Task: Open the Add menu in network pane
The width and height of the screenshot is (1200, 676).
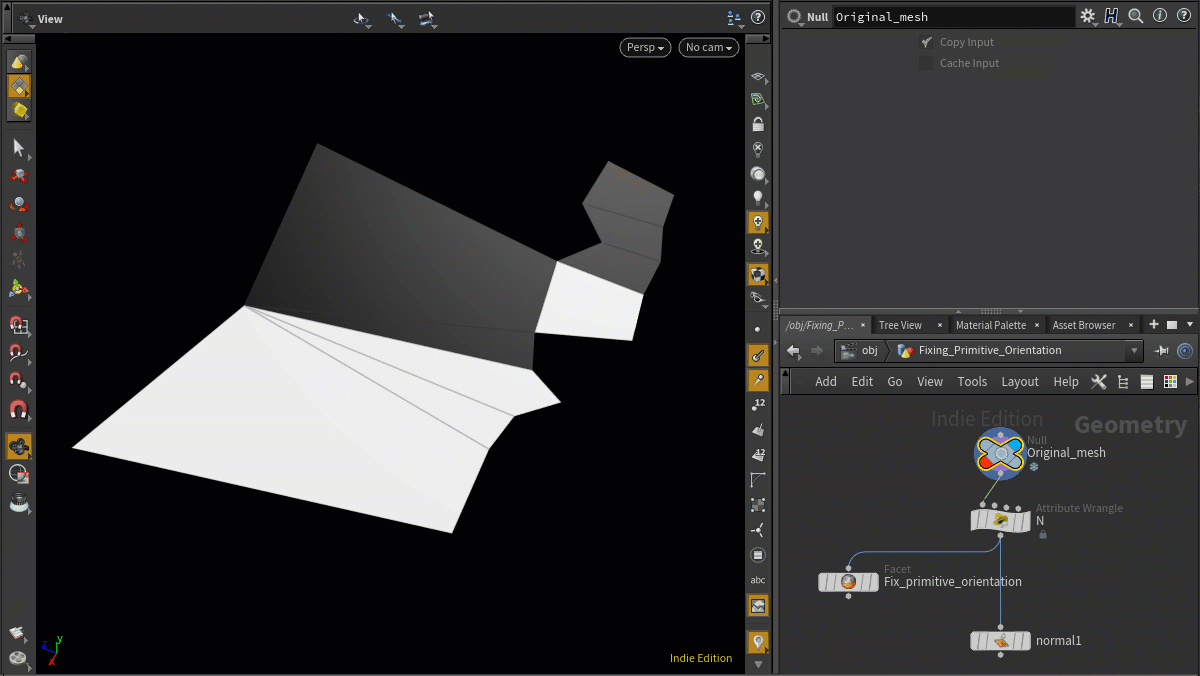Action: click(826, 381)
